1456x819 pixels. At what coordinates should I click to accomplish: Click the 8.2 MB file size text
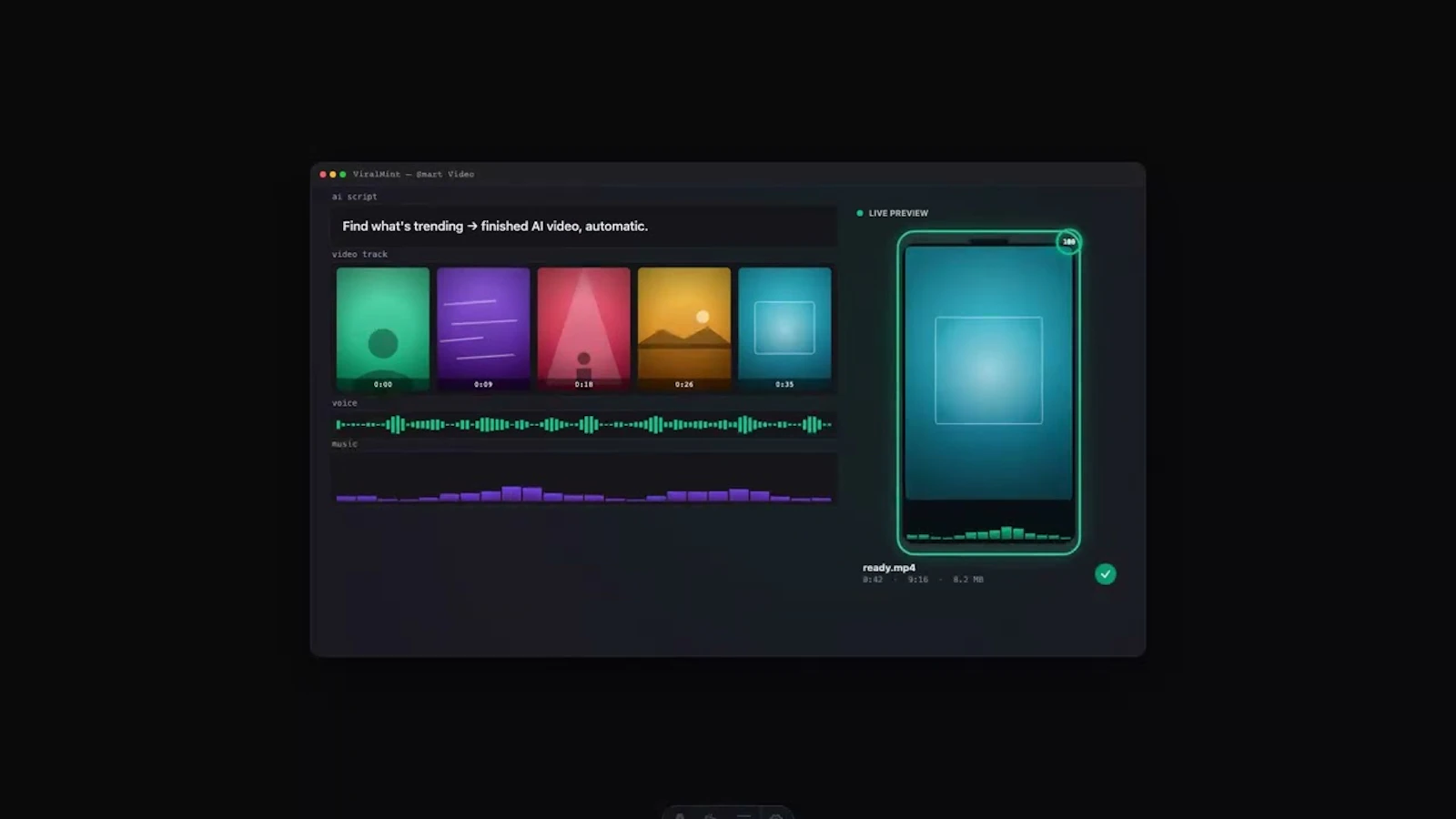click(x=968, y=580)
